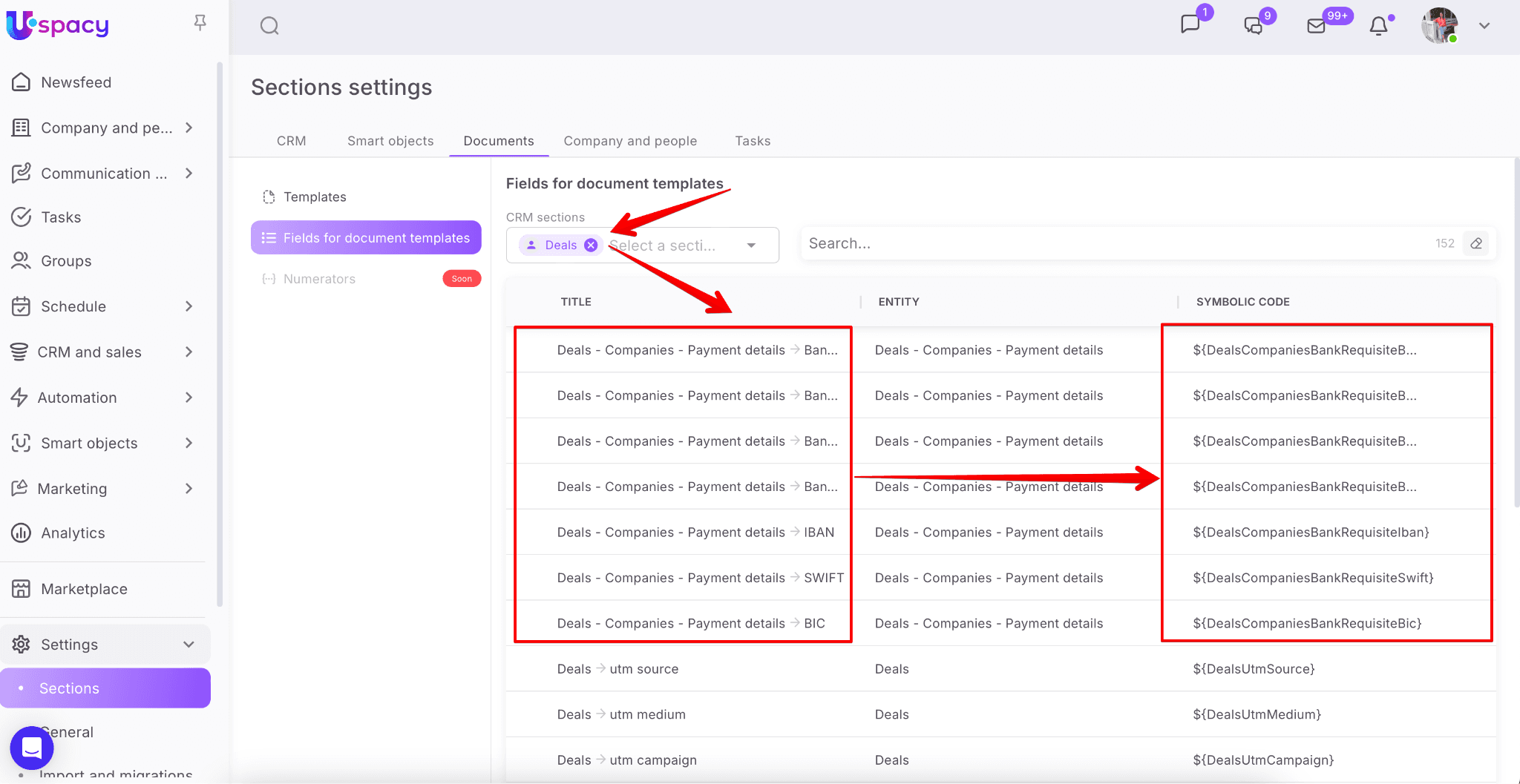Click the Search fields input box
Image resolution: width=1520 pixels, height=784 pixels.
(1113, 243)
